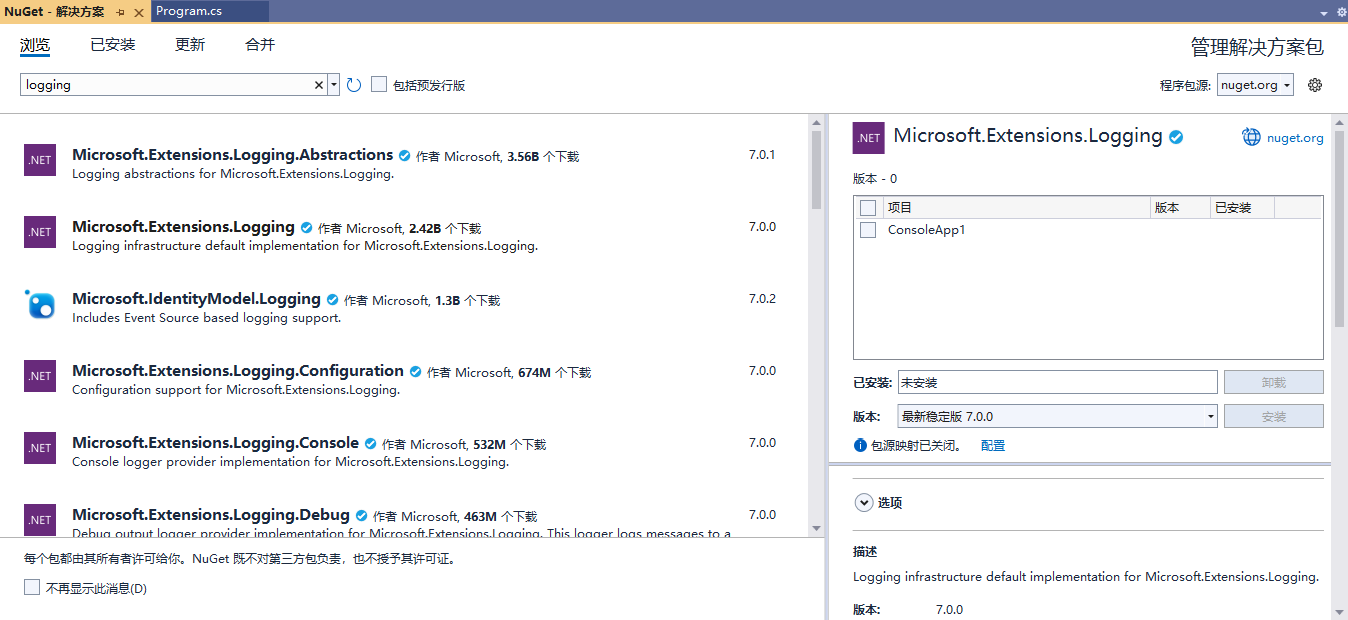Click the info icon next to package source mapping
1348x620 pixels.
(x=860, y=445)
